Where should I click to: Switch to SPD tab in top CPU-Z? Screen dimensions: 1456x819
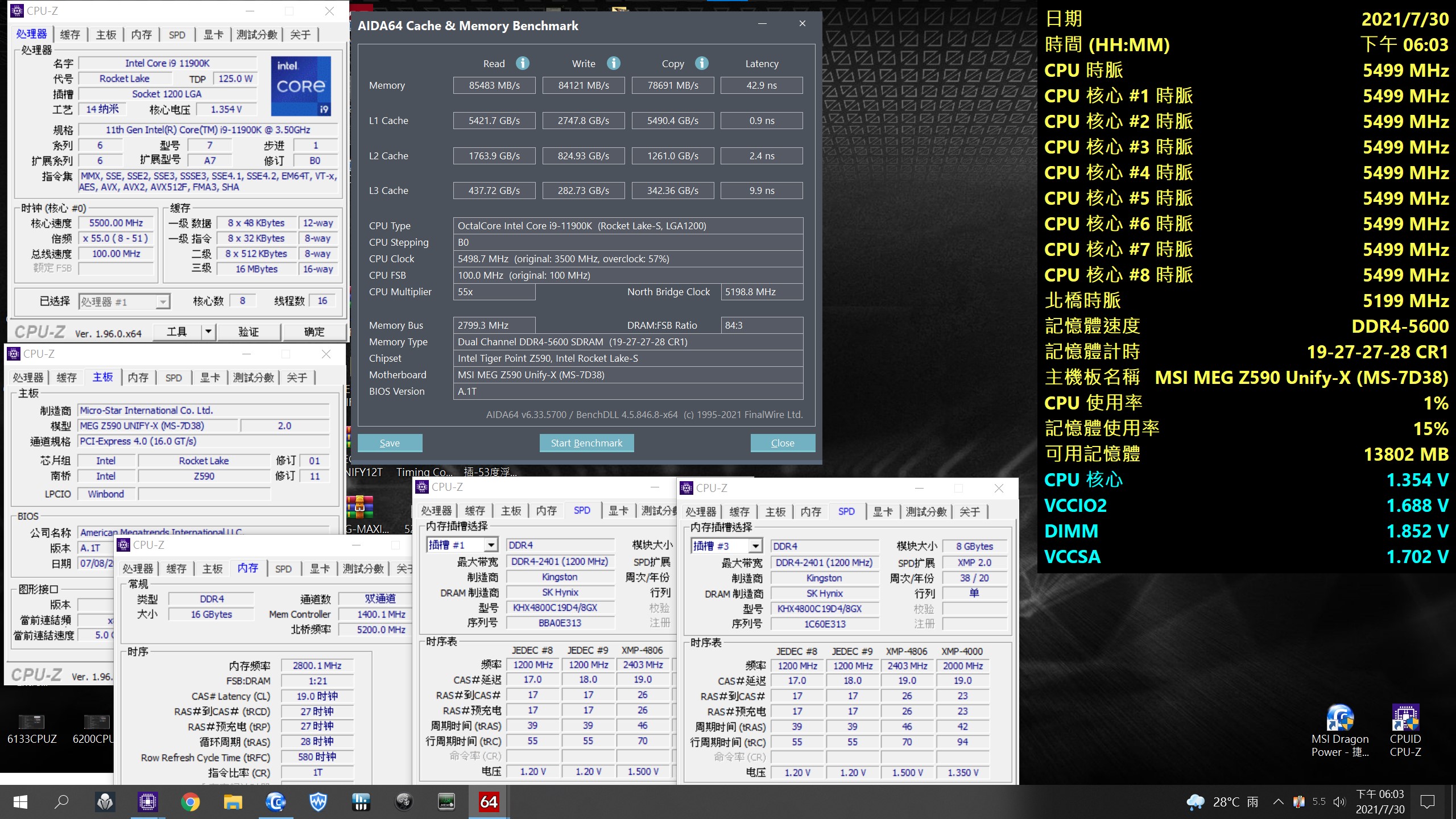coord(177,35)
